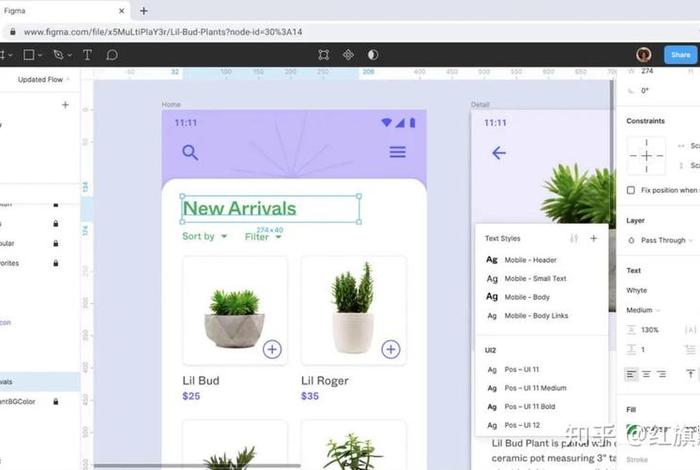Screen dimensions: 700x470
Task: Open the Filter dropdown
Action: [x=263, y=237]
